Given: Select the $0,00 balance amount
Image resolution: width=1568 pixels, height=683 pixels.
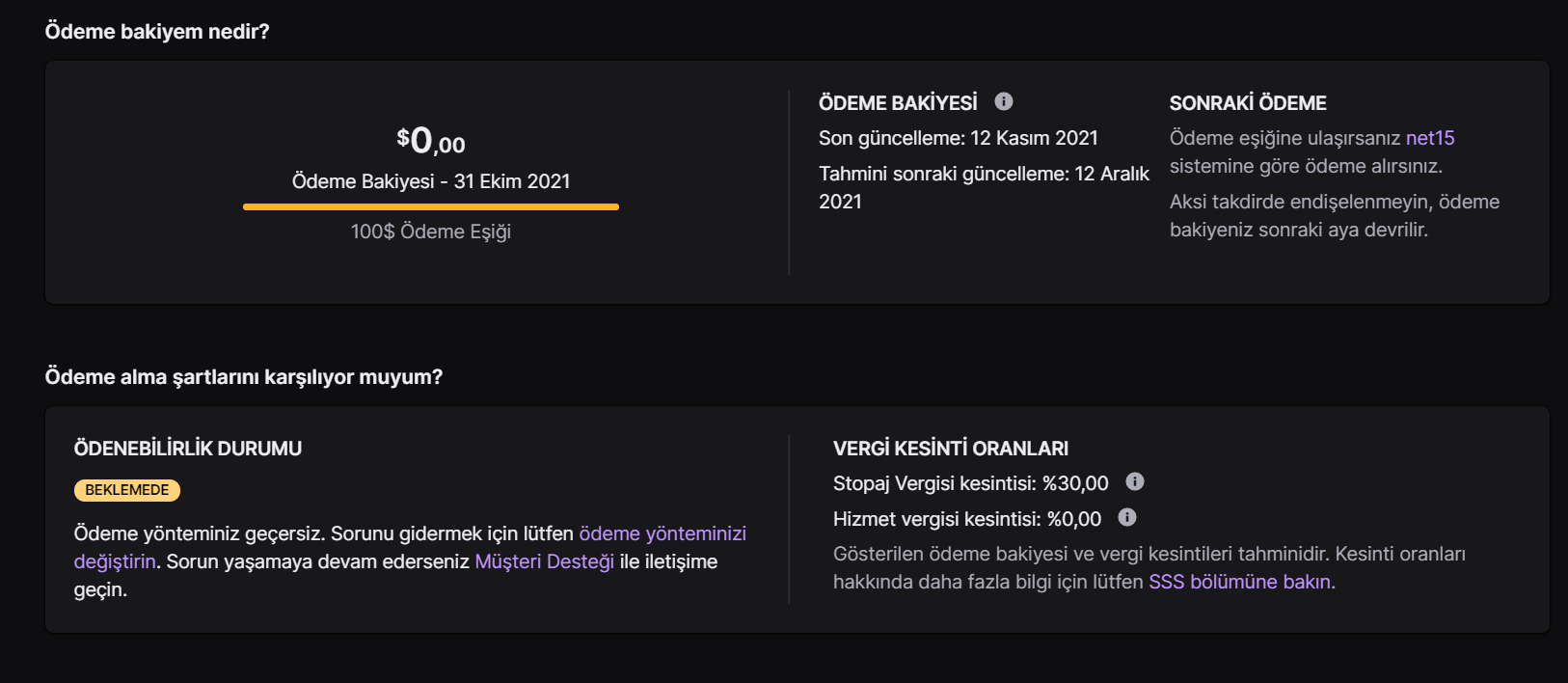Looking at the screenshot, I should [x=431, y=142].
